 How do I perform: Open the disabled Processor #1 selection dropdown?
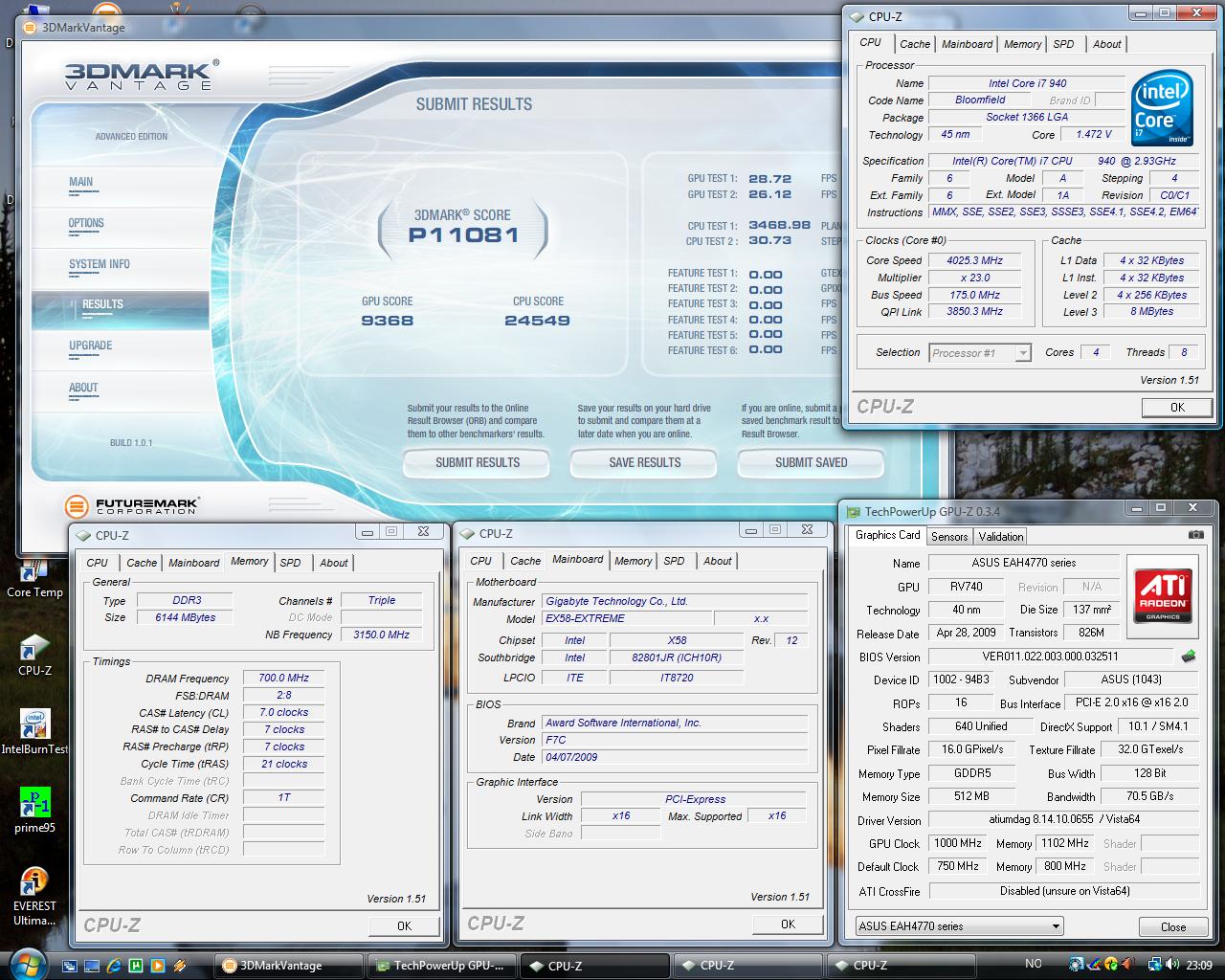(980, 352)
